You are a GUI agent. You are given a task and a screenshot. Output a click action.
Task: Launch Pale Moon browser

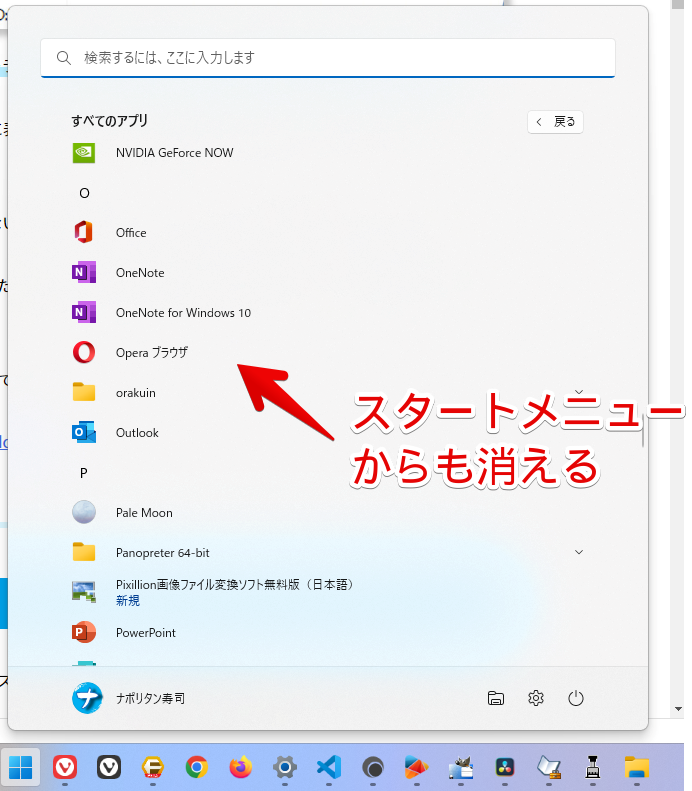[328, 513]
